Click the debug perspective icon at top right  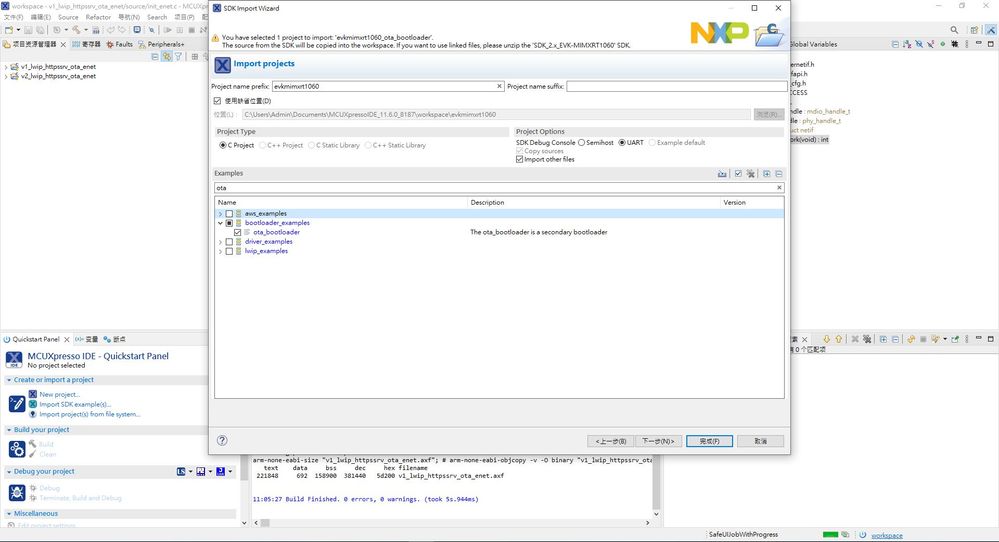click(991, 30)
